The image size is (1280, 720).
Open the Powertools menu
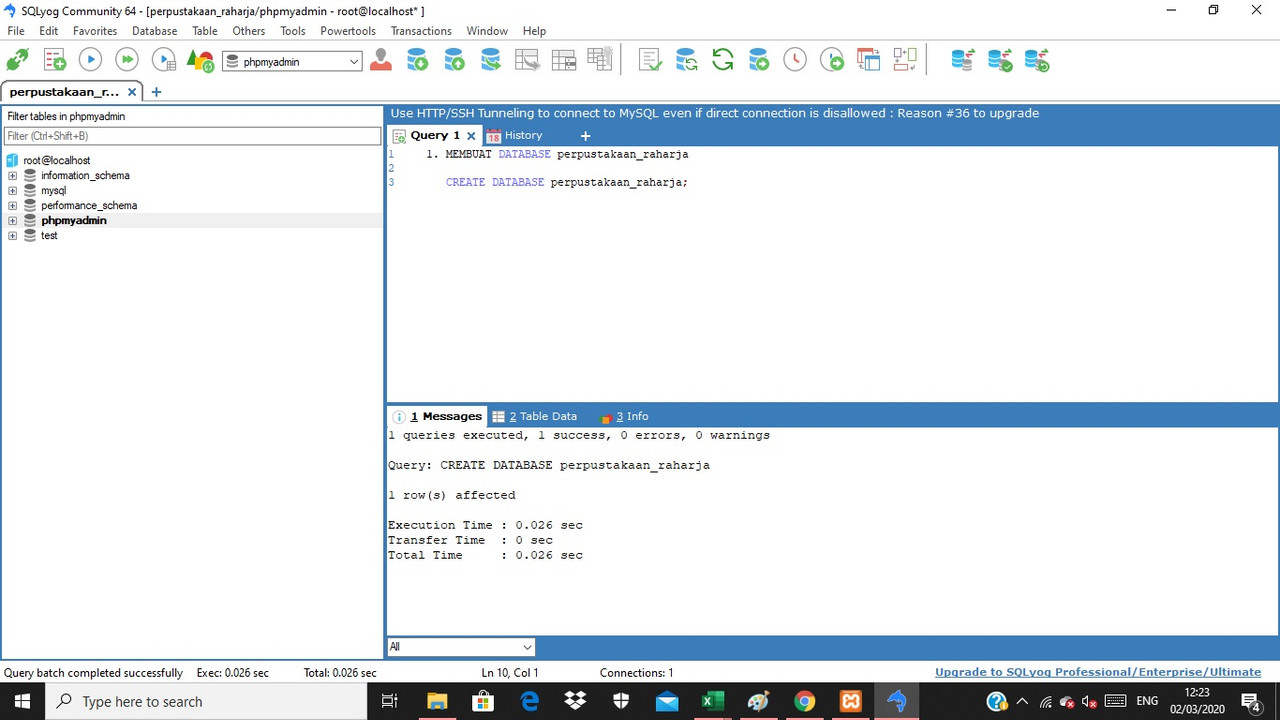(x=348, y=31)
